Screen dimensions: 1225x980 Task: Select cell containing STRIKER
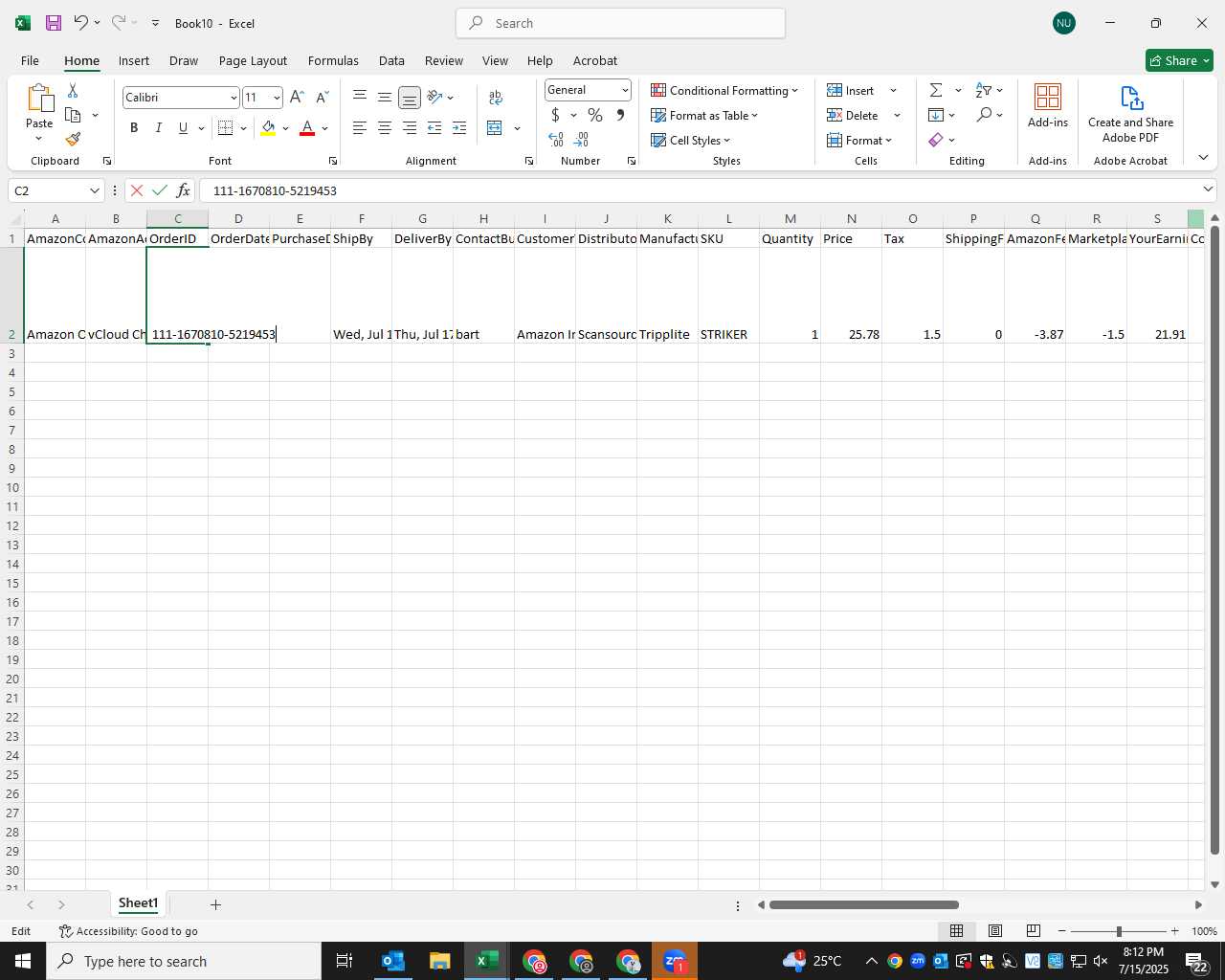pyautogui.click(x=728, y=296)
